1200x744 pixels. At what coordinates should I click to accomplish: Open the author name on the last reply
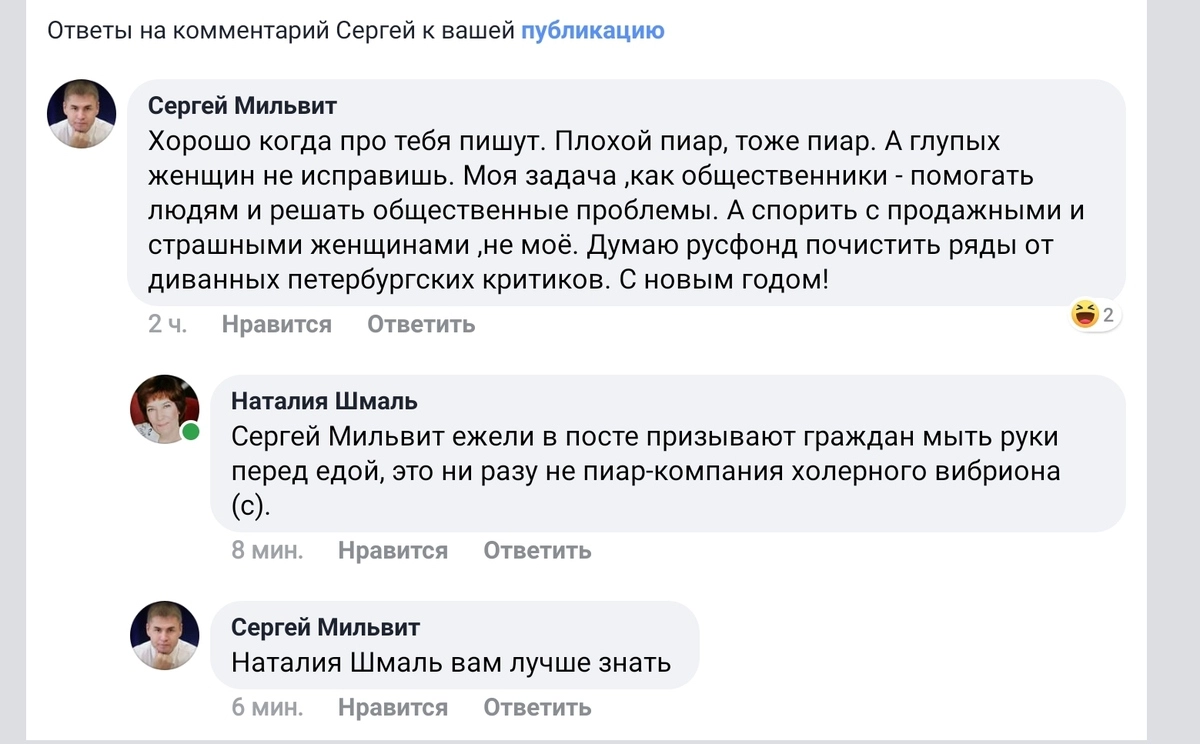pos(326,627)
